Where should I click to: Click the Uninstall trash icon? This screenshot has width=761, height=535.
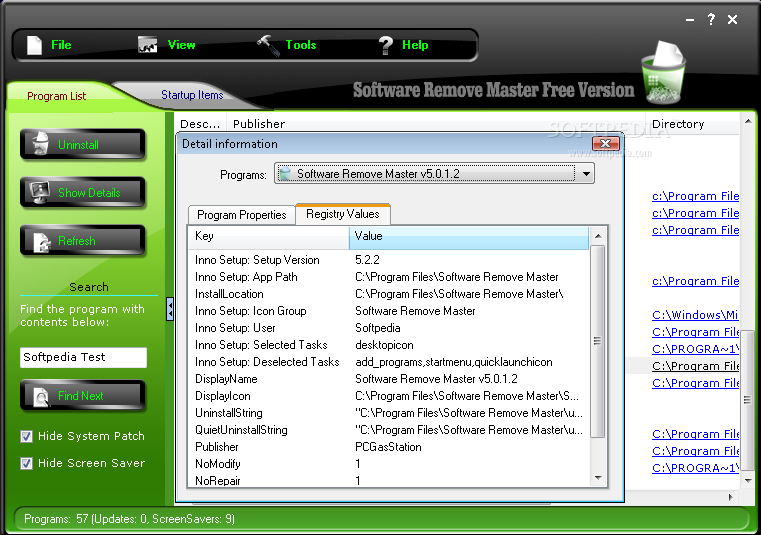tap(41, 144)
